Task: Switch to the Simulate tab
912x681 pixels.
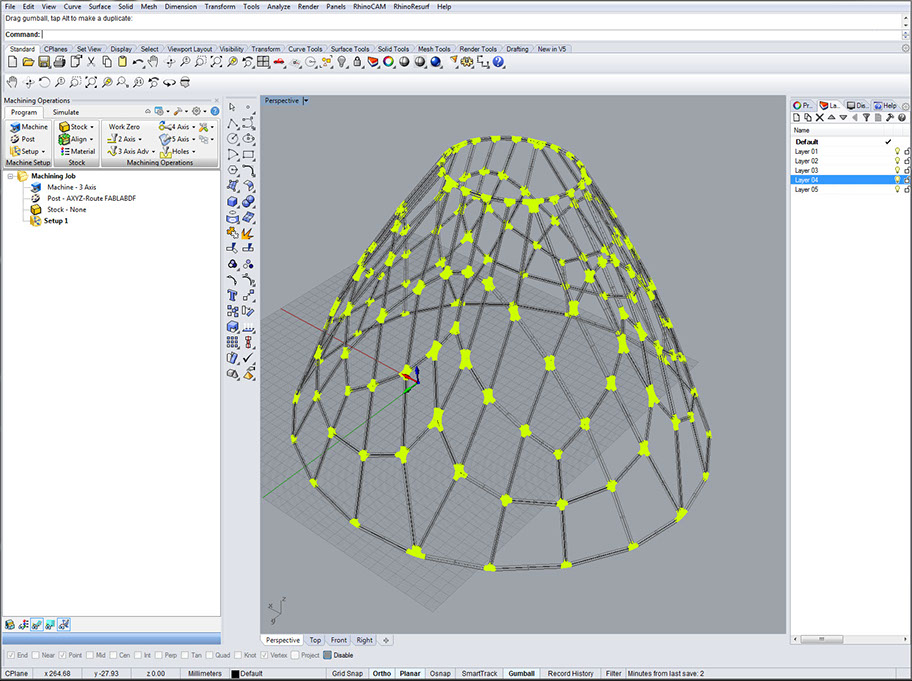Action: click(66, 112)
